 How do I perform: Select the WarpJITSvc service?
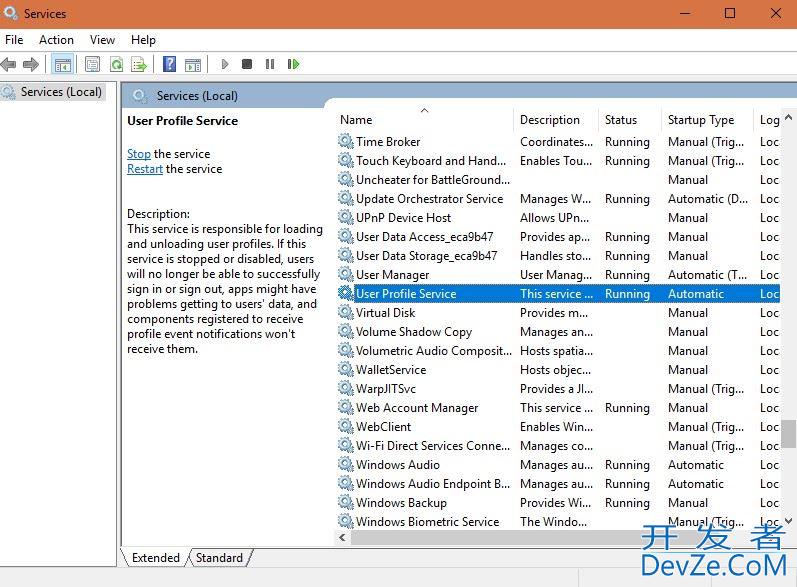[x=558, y=389]
